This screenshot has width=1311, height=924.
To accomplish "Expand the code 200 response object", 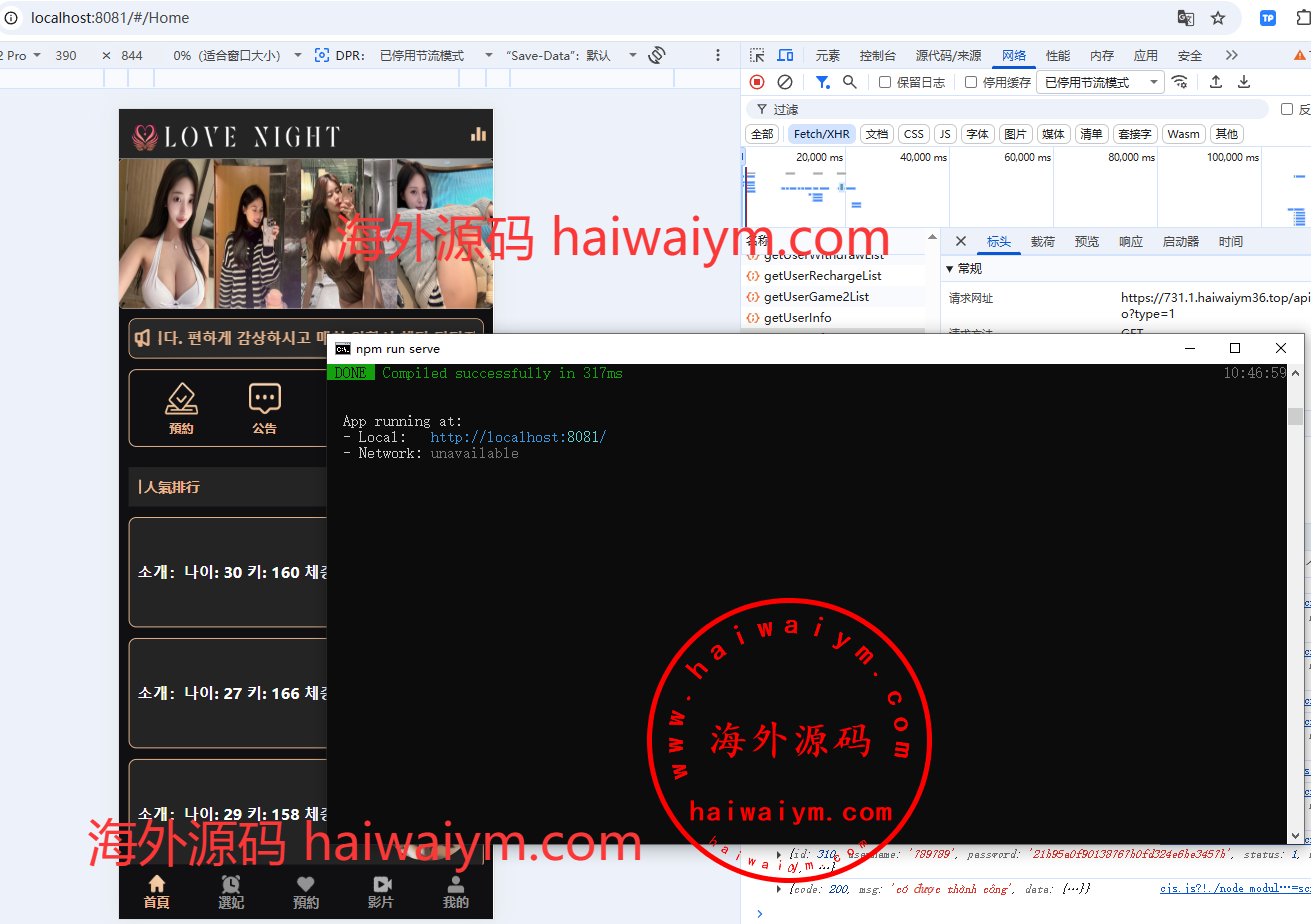I will [780, 888].
